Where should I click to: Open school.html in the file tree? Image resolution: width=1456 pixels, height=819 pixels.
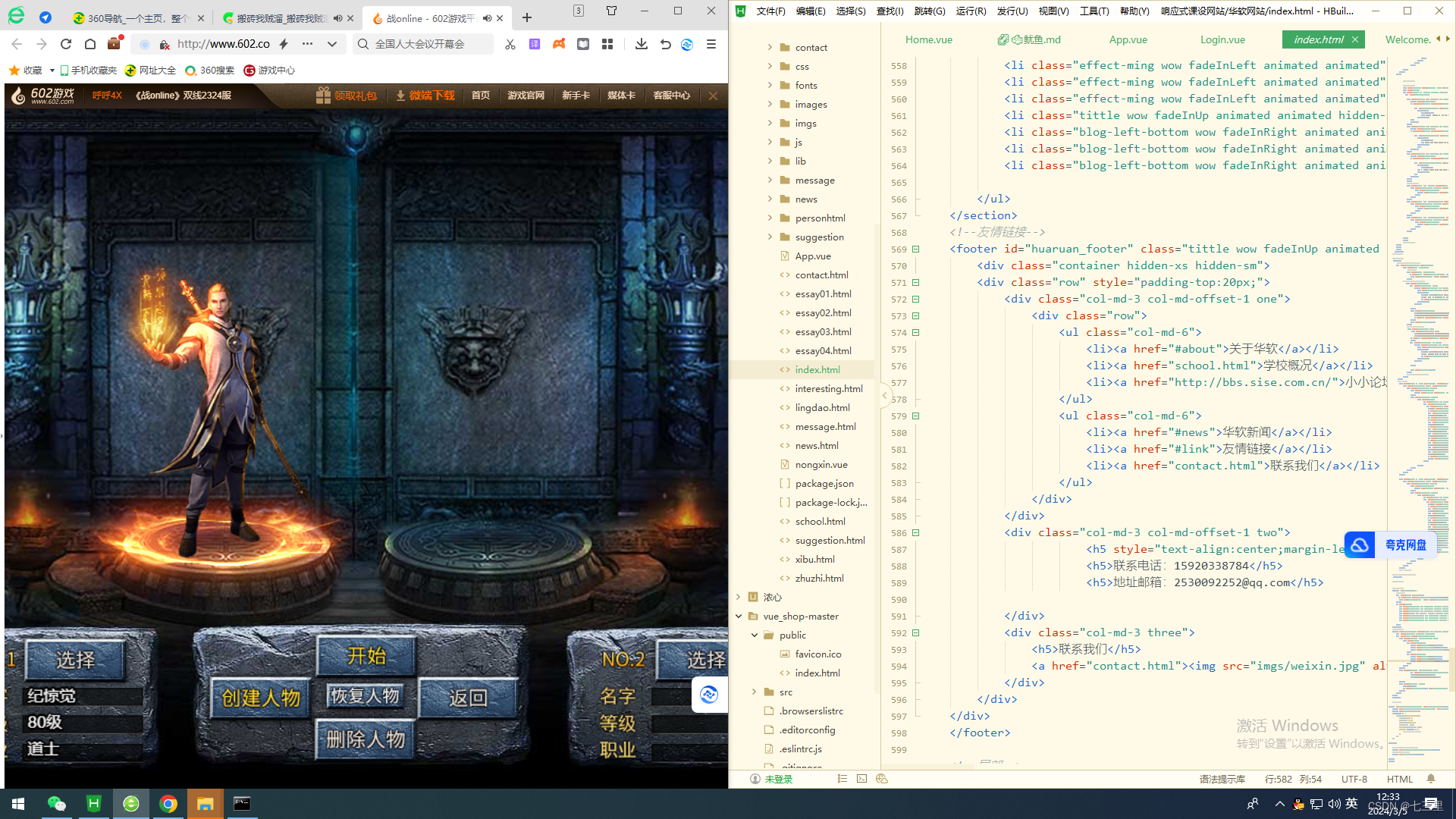(x=820, y=521)
